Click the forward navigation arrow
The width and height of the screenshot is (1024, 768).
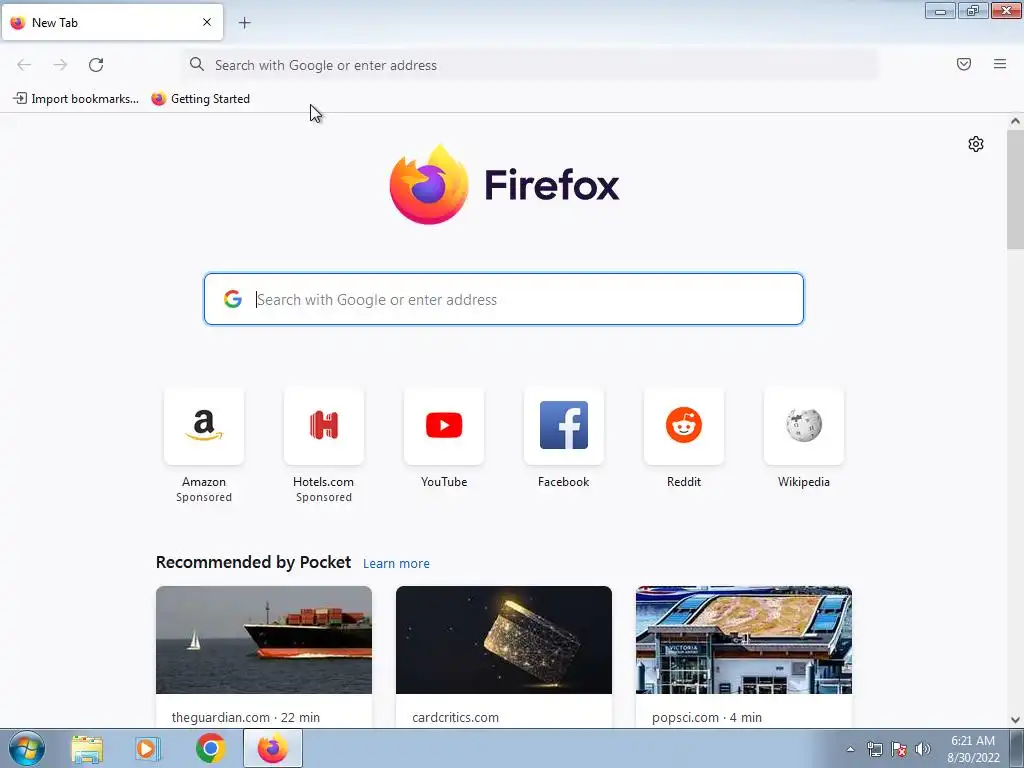60,65
